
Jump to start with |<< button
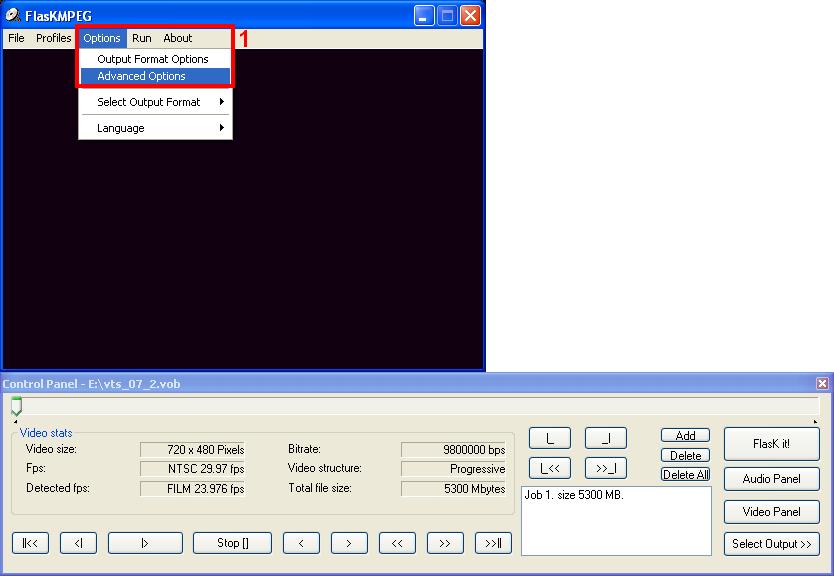(30, 543)
